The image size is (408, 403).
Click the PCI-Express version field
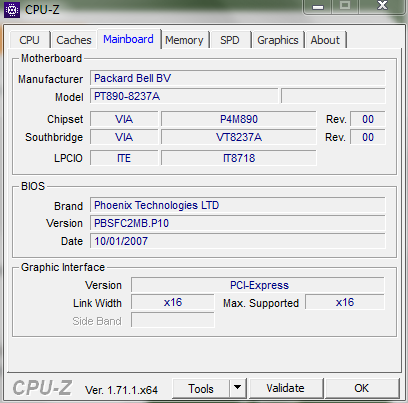258,285
